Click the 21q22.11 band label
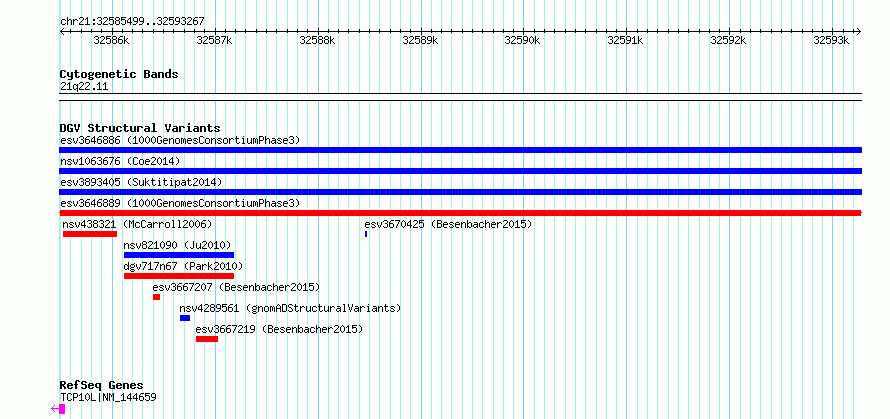This screenshot has width=890, height=419. pyautogui.click(x=84, y=87)
